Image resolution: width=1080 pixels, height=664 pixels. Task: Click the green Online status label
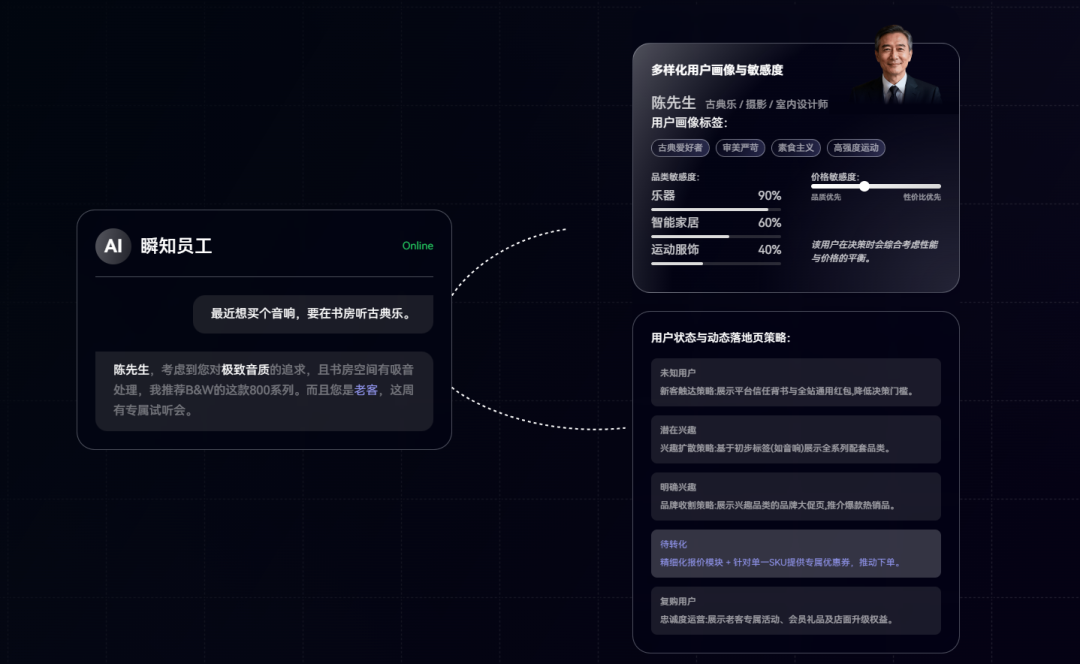417,246
